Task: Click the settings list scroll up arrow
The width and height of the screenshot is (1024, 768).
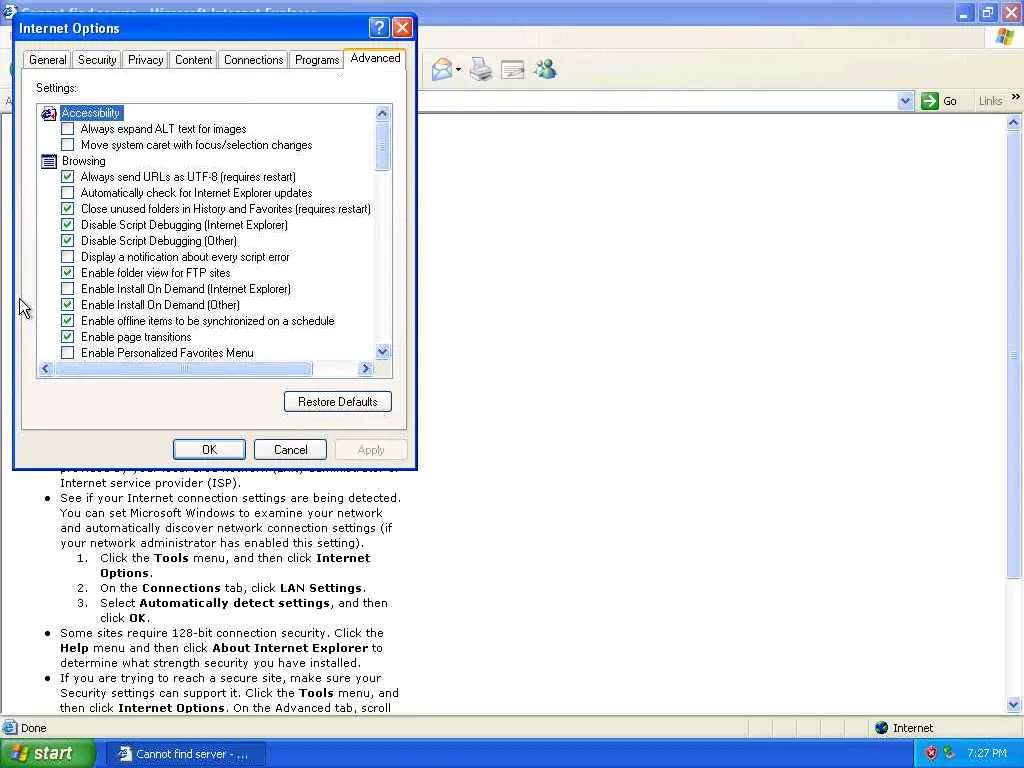Action: click(x=383, y=113)
